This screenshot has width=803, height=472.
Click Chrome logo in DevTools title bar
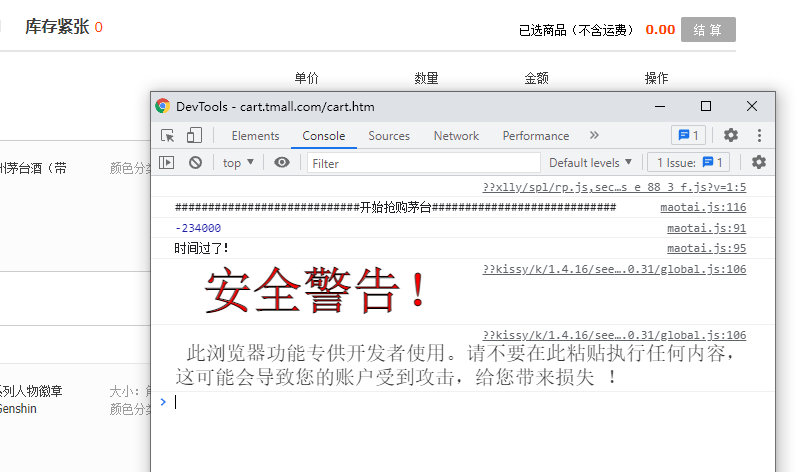[163, 106]
